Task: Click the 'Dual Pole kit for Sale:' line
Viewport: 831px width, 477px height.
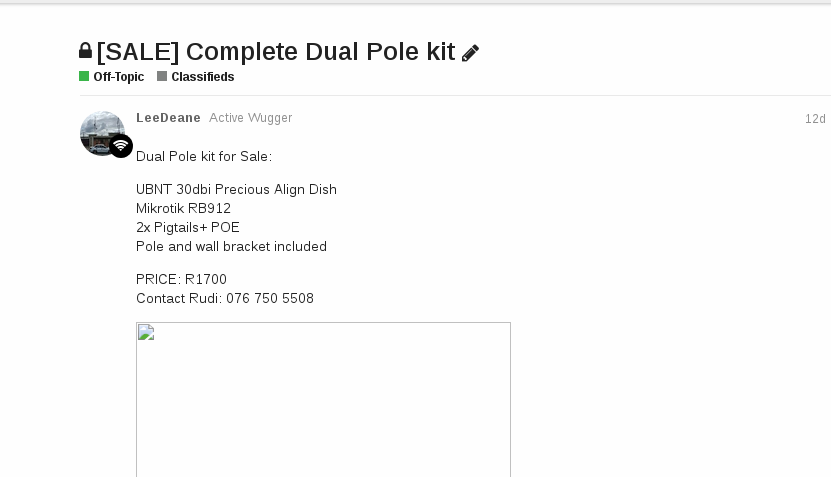Action: (x=204, y=156)
